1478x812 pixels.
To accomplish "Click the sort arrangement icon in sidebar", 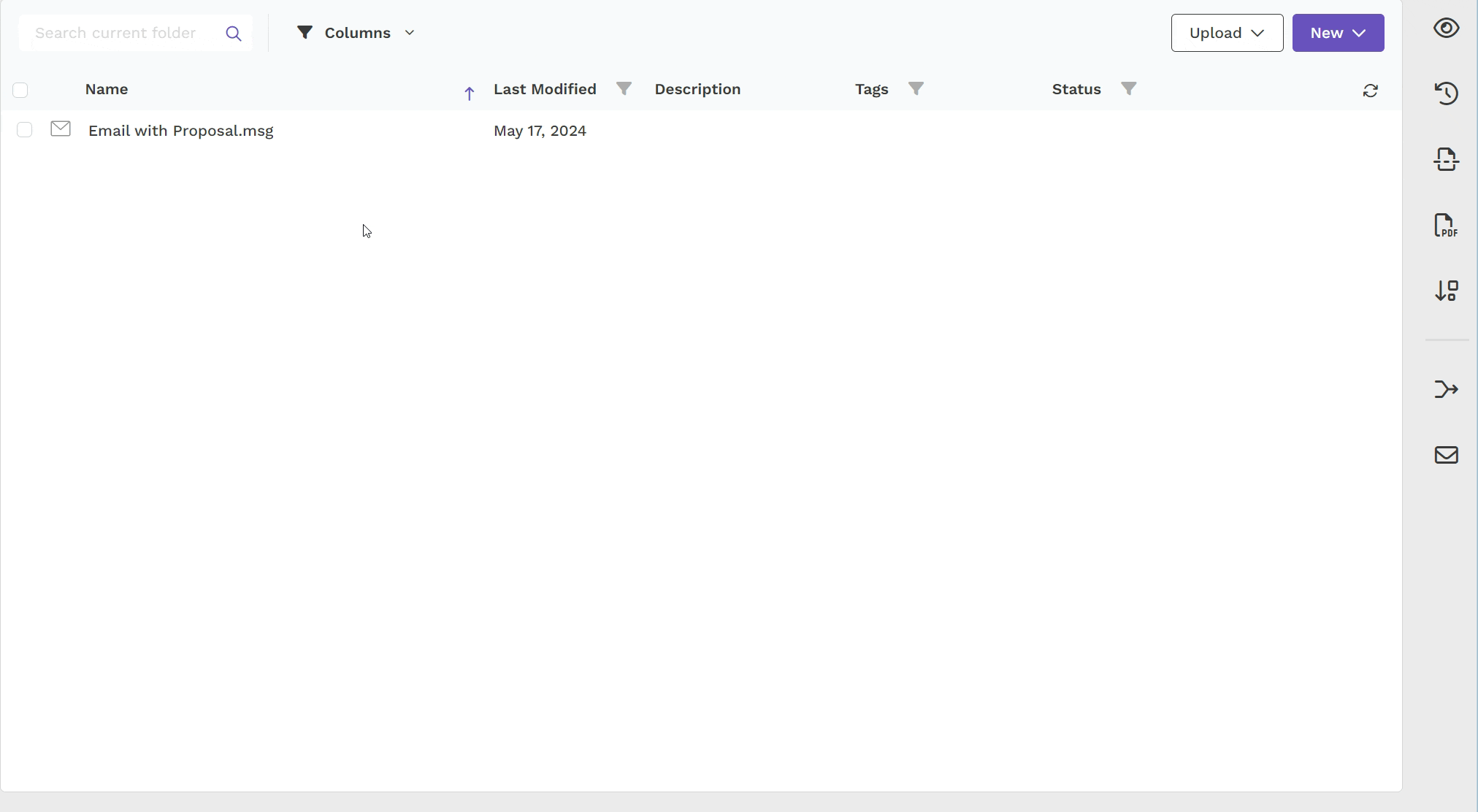I will pos(1446,291).
